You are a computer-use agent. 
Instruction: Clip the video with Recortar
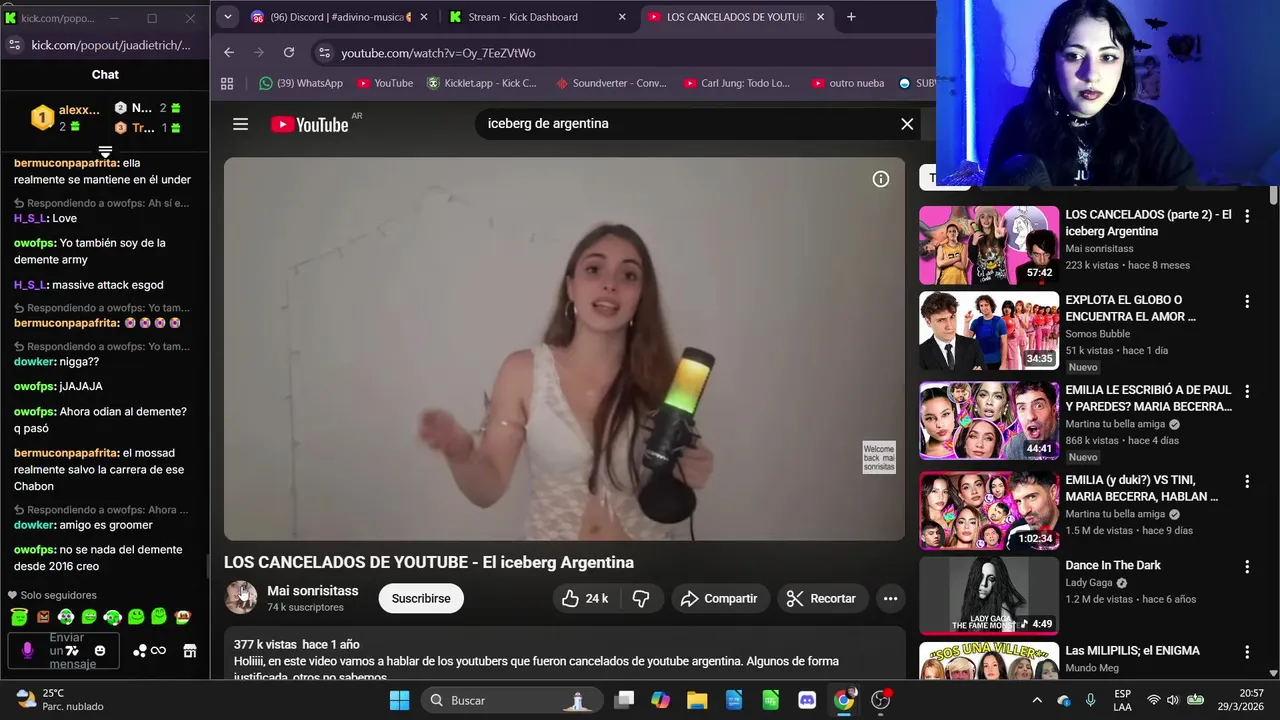coord(822,598)
